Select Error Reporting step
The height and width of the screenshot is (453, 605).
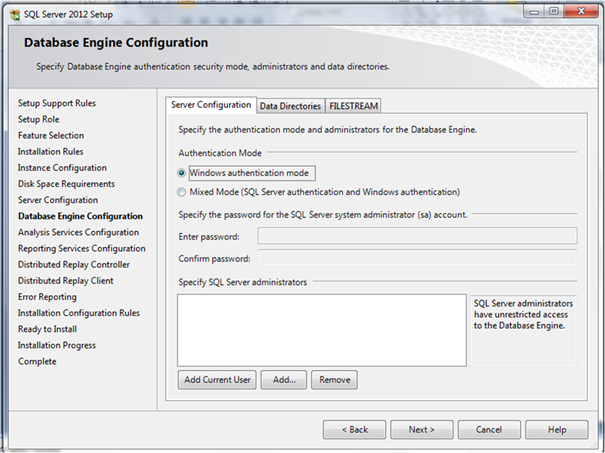click(x=47, y=297)
